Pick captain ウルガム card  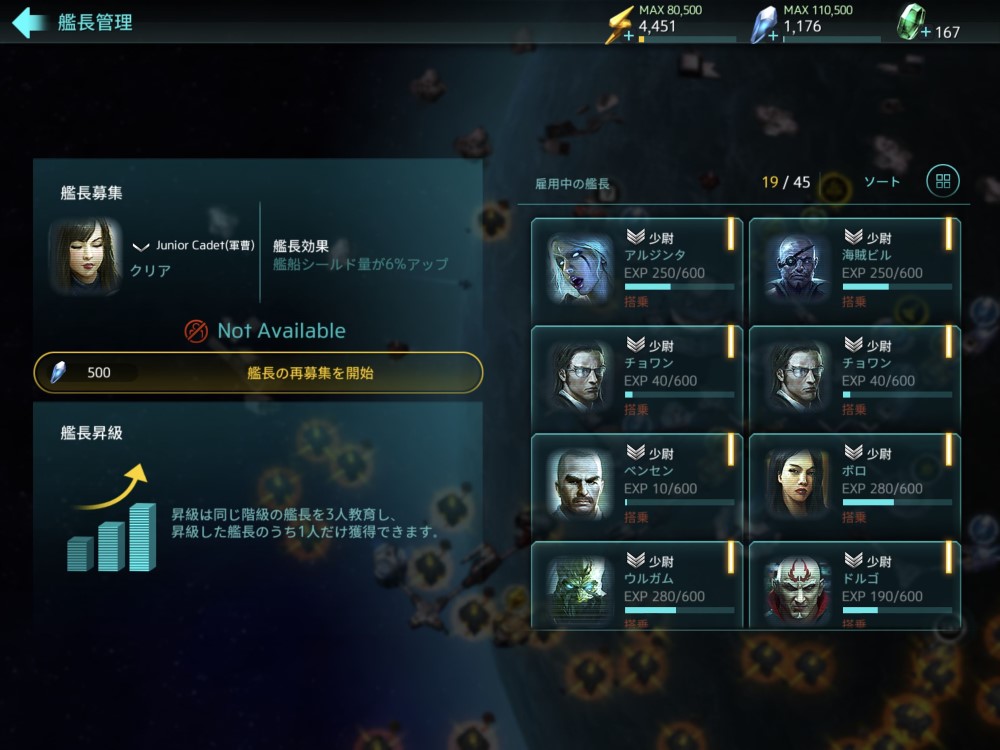[x=636, y=585]
